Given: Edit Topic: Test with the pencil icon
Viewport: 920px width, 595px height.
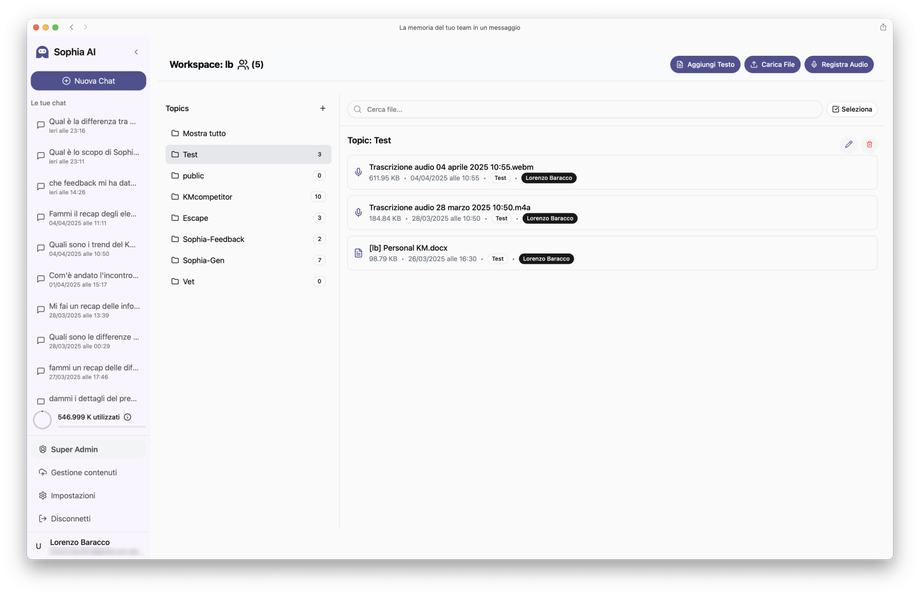Looking at the screenshot, I should click(848, 144).
